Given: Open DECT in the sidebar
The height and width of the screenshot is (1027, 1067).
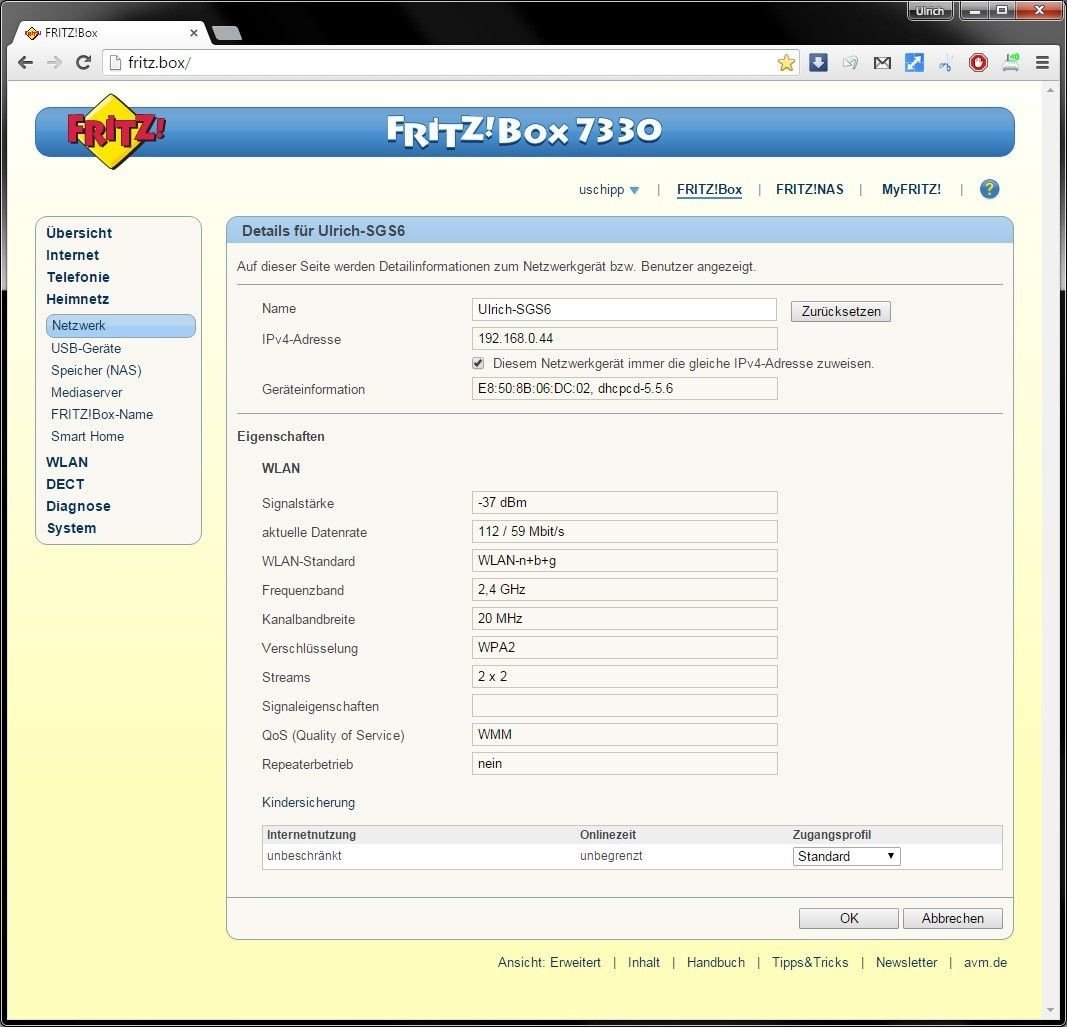Looking at the screenshot, I should point(65,484).
